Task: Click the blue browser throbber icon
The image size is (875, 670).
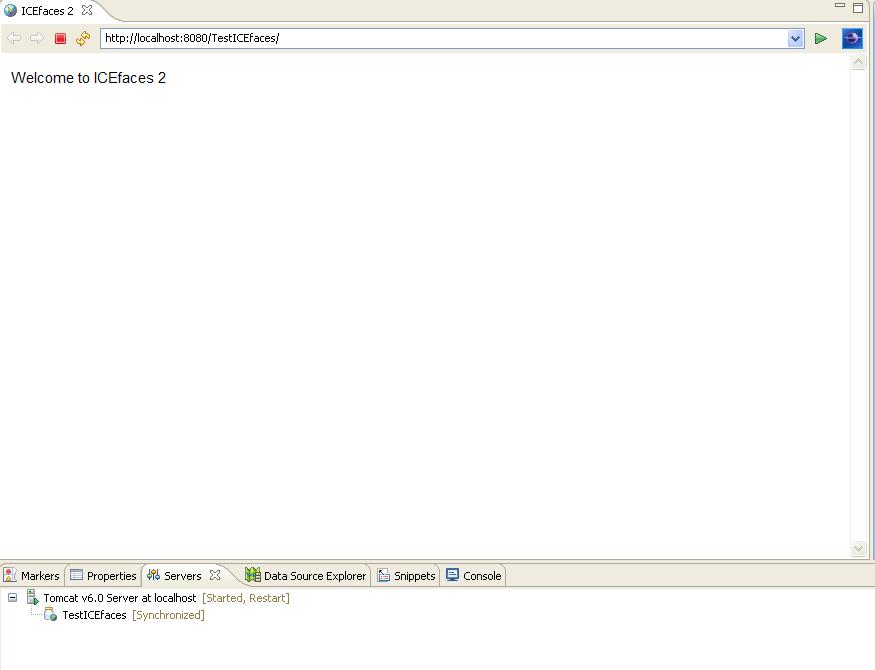Action: pyautogui.click(x=852, y=38)
